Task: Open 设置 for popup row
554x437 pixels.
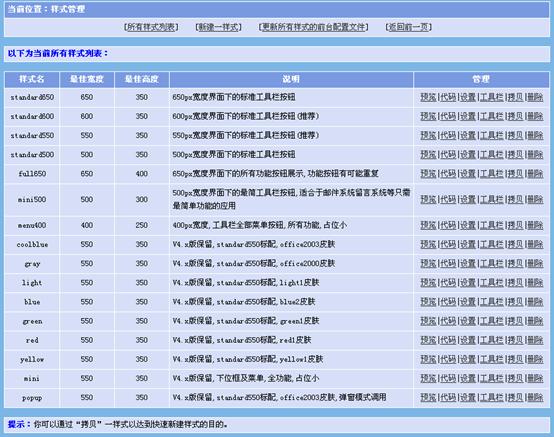Action: [468, 397]
